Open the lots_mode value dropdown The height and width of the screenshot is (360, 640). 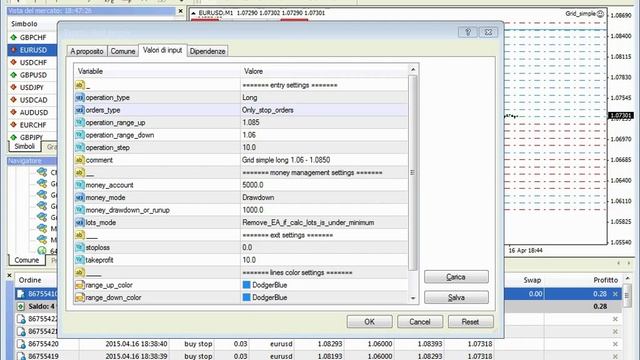pos(324,222)
